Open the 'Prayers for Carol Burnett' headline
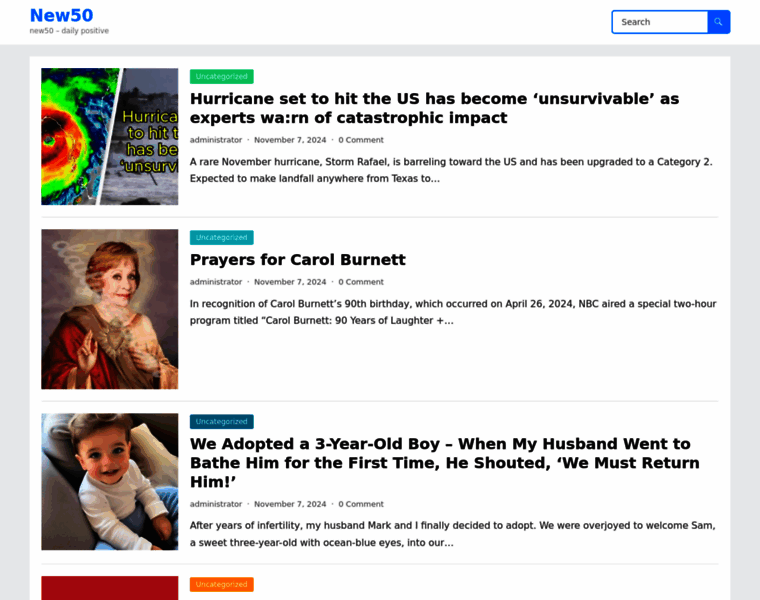This screenshot has height=600, width=760. pos(298,260)
